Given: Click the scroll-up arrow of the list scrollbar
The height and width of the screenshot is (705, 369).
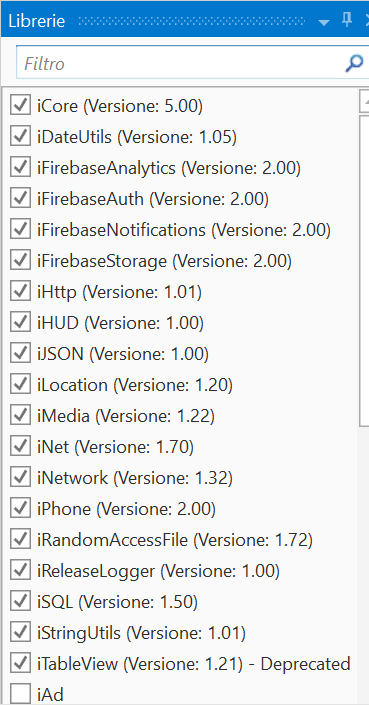Looking at the screenshot, I should (x=365, y=102).
